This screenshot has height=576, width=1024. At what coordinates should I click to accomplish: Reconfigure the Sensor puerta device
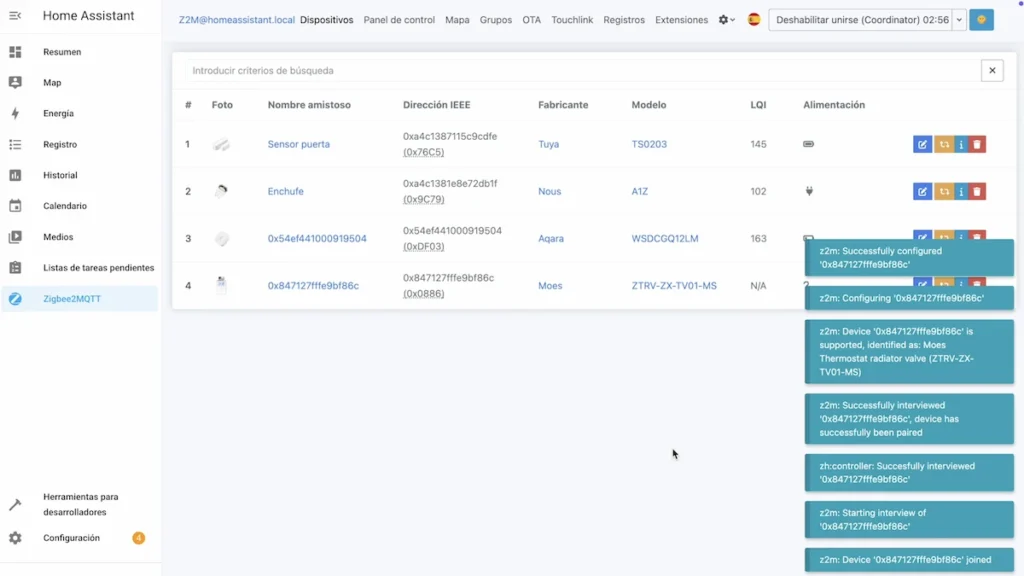click(x=944, y=144)
